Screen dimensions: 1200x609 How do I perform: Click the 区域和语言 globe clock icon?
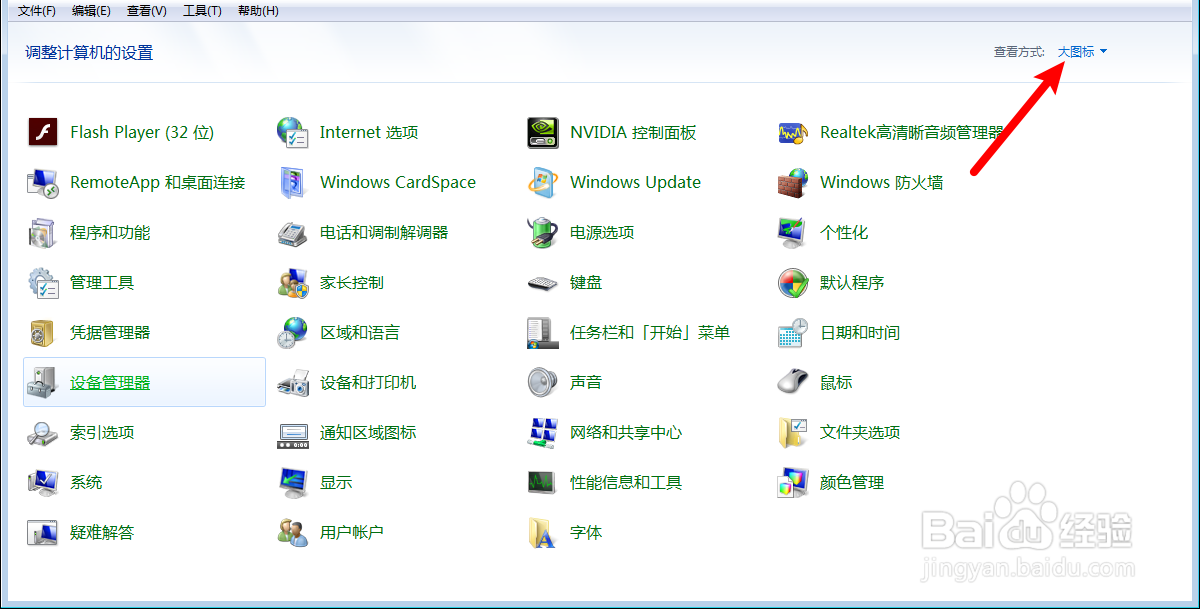(293, 332)
